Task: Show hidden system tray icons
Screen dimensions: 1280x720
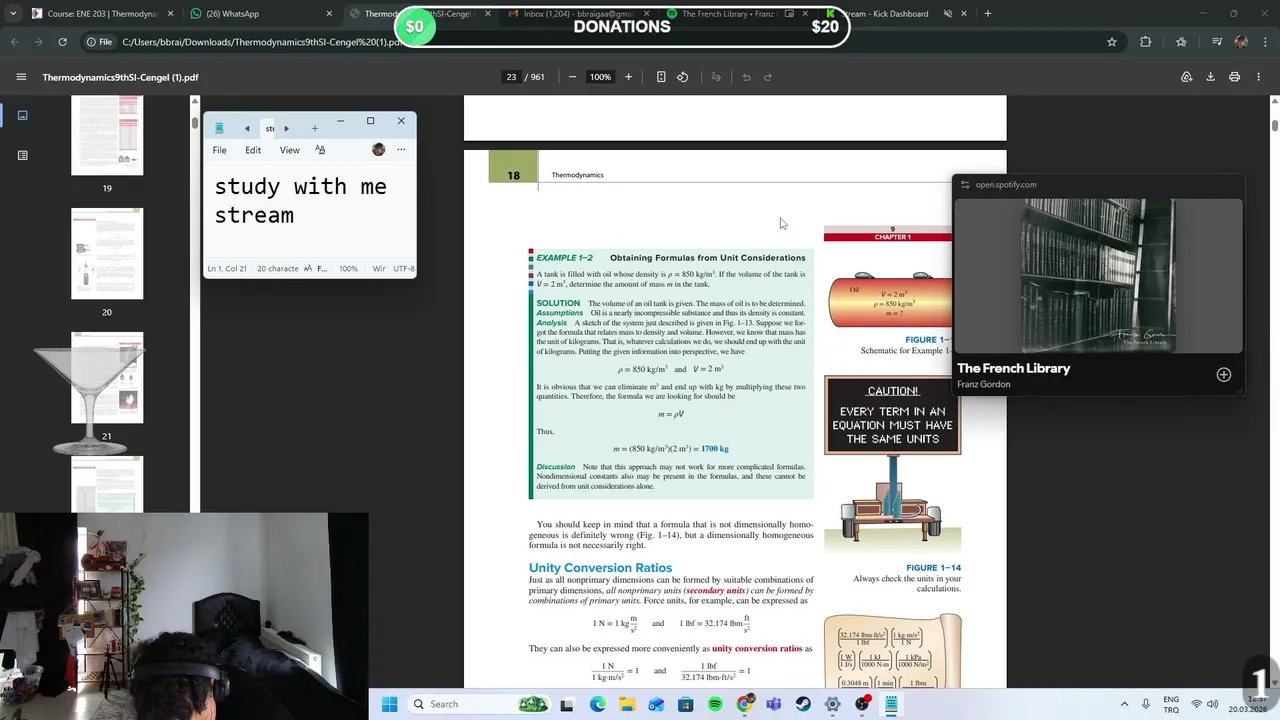Action: click(1124, 704)
